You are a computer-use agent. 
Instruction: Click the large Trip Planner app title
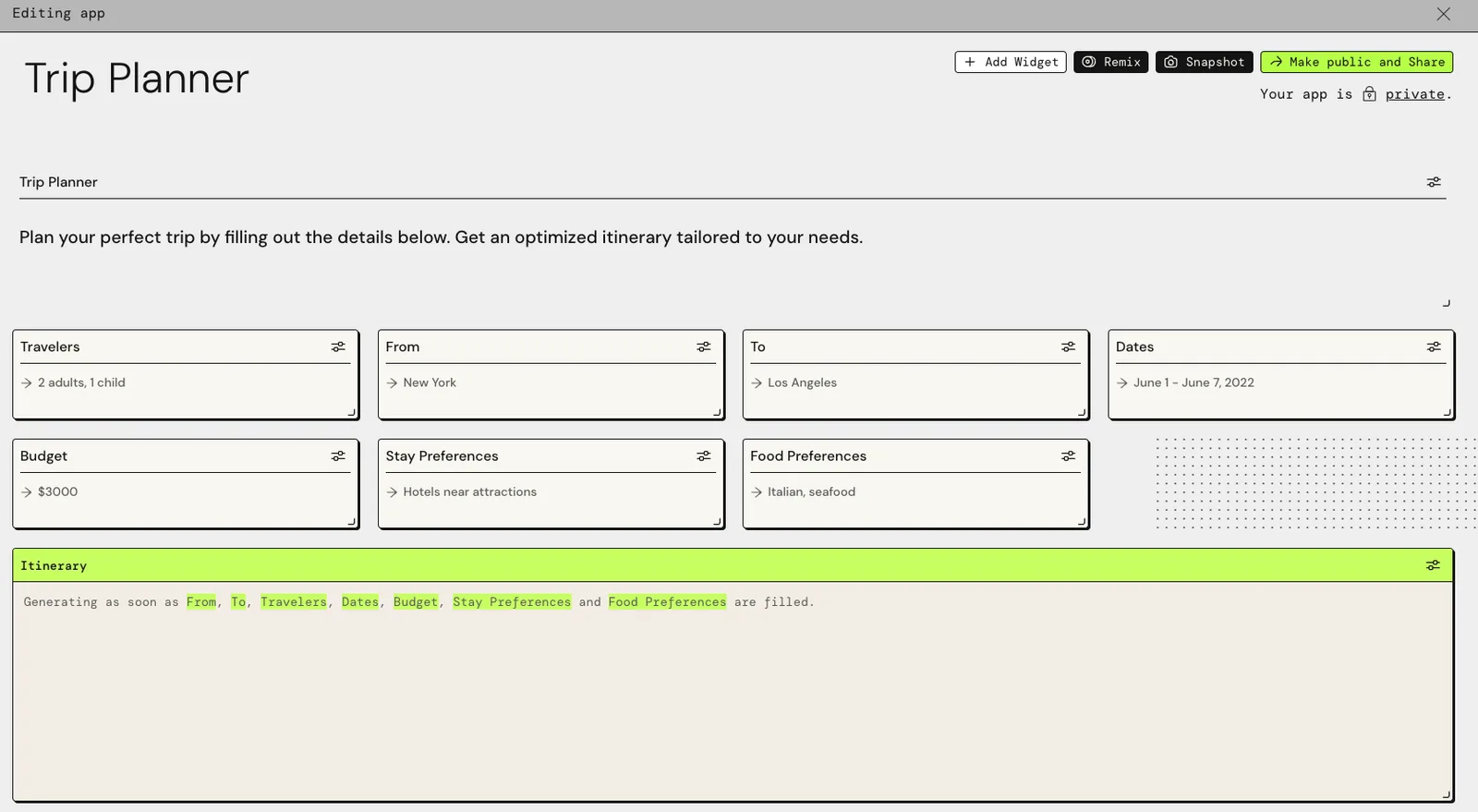pos(137,79)
